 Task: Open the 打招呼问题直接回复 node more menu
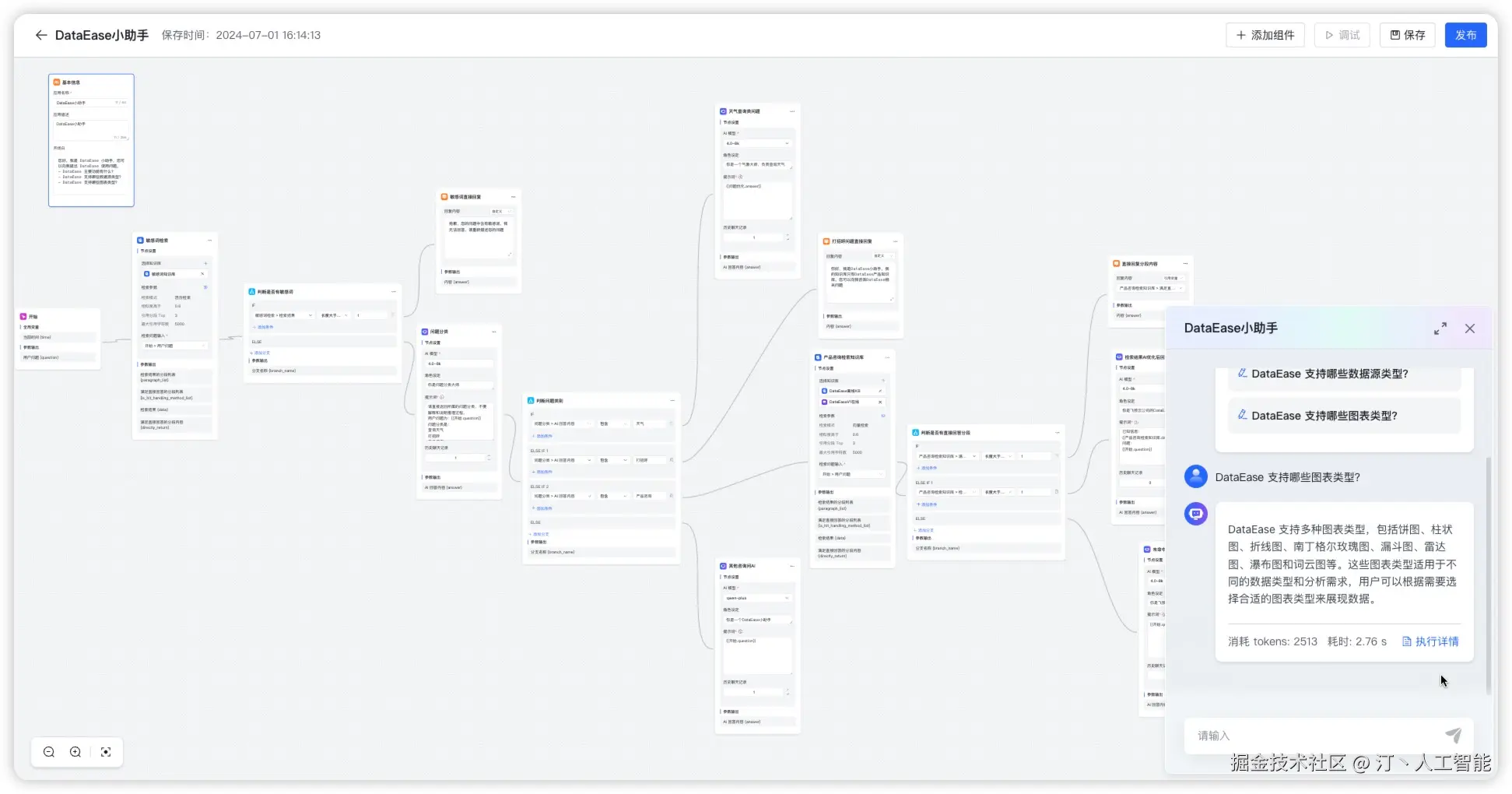pyautogui.click(x=894, y=241)
